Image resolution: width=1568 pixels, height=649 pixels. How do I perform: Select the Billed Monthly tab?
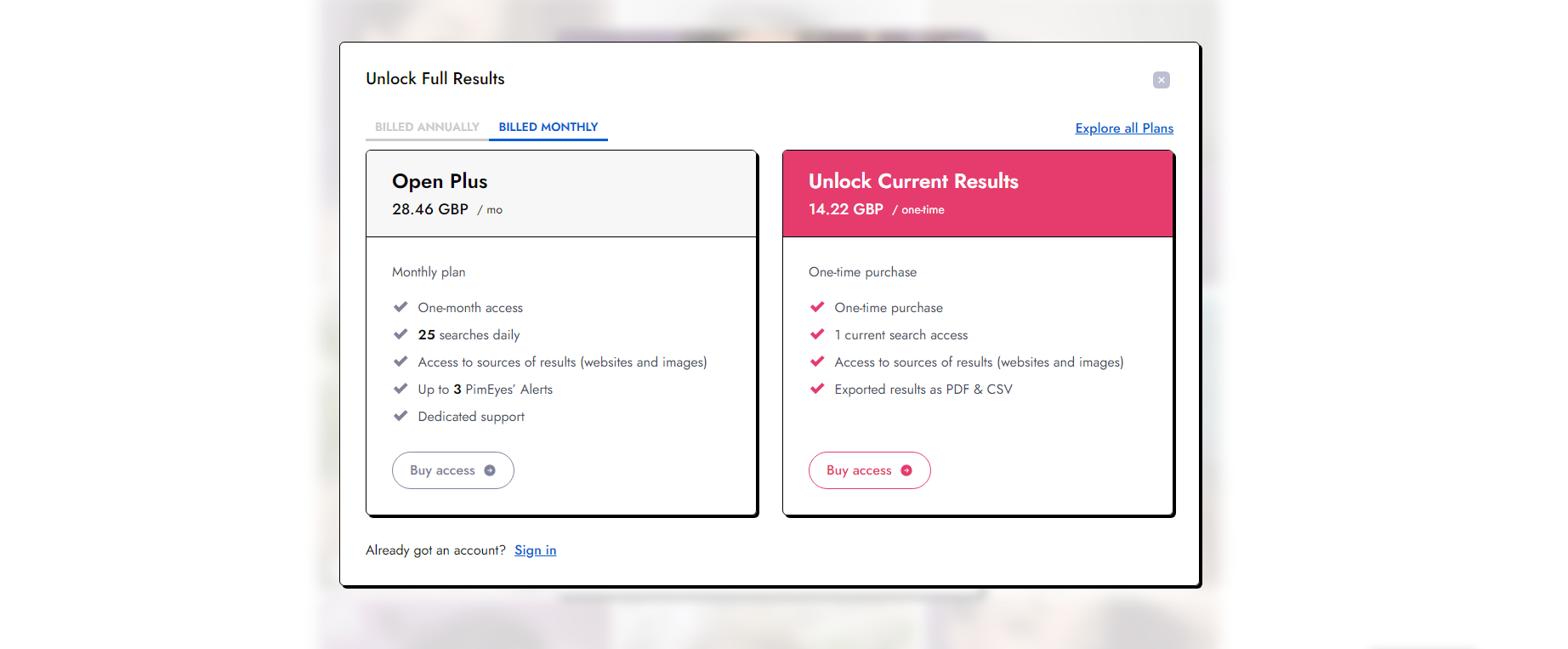[x=548, y=127]
